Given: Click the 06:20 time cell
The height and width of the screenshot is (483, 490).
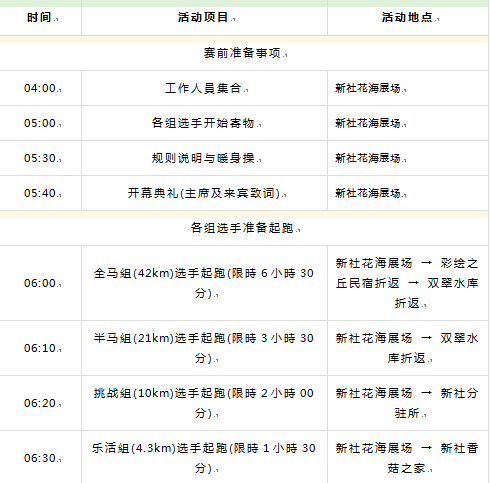Looking at the screenshot, I should coord(40,403).
